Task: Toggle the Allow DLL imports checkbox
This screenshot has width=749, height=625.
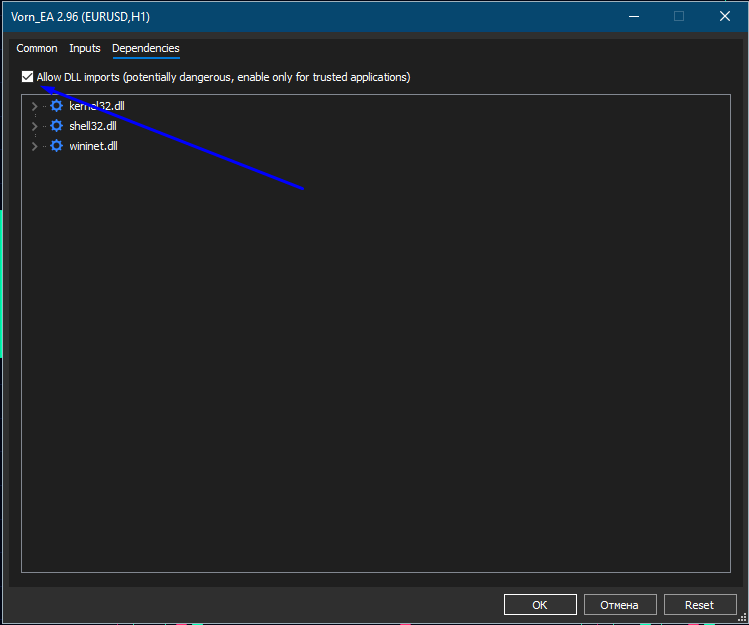Action: pyautogui.click(x=27, y=76)
